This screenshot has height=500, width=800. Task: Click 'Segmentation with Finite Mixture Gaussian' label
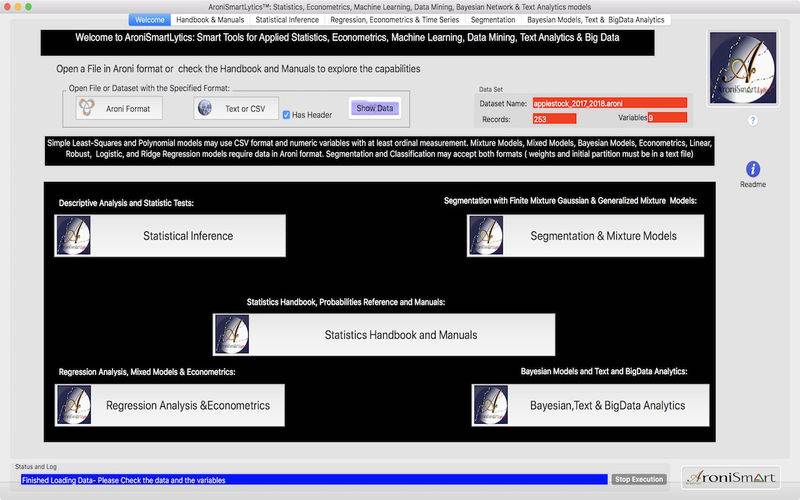coord(570,201)
